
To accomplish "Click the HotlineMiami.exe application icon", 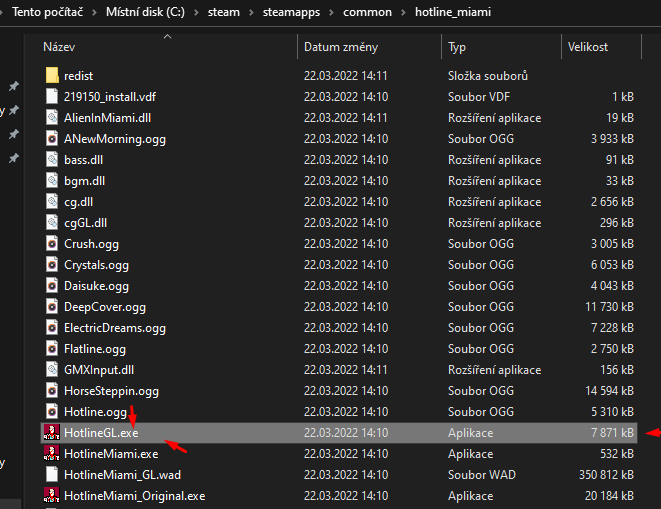I will [52, 454].
